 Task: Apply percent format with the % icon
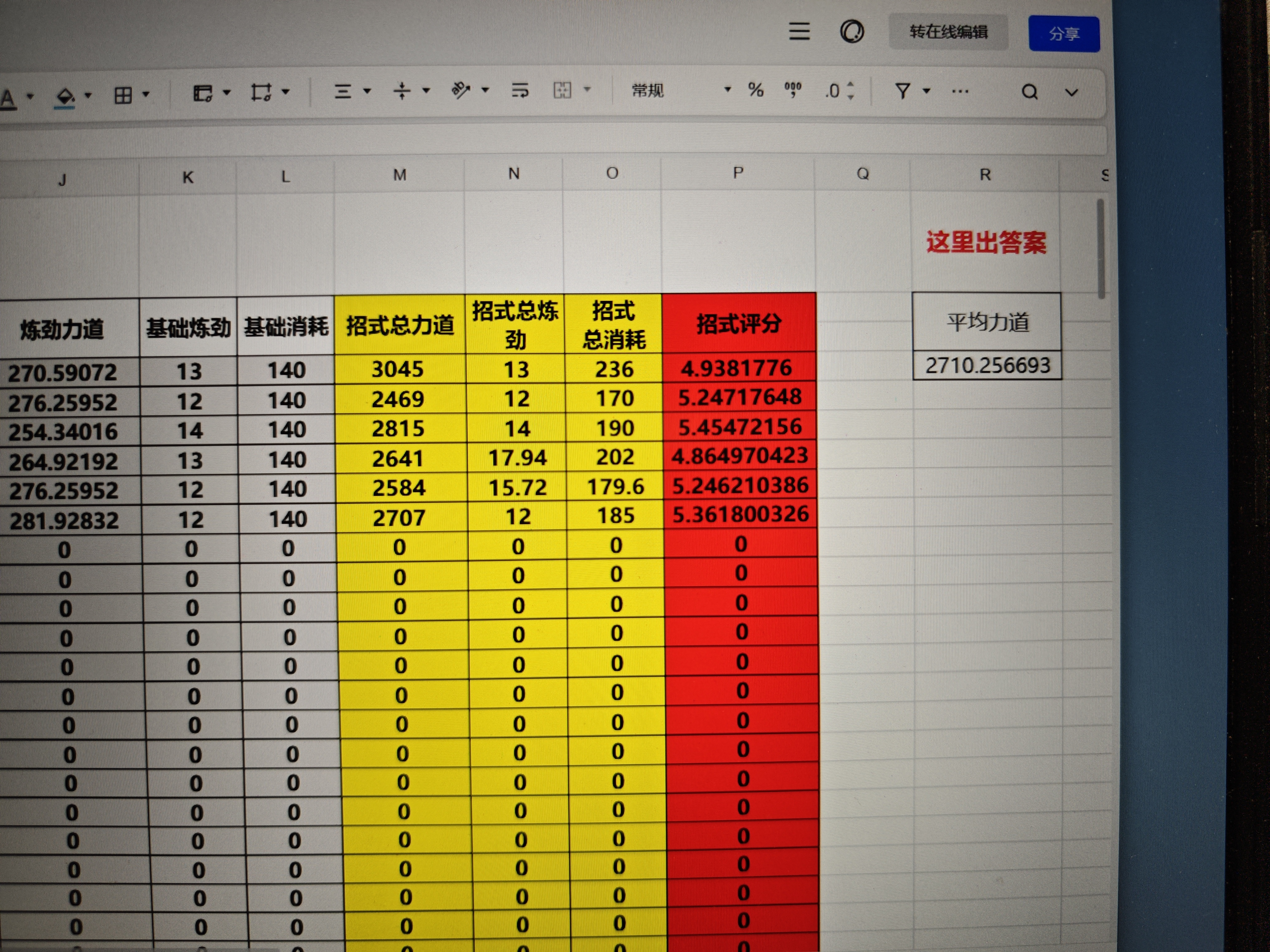pos(756,90)
